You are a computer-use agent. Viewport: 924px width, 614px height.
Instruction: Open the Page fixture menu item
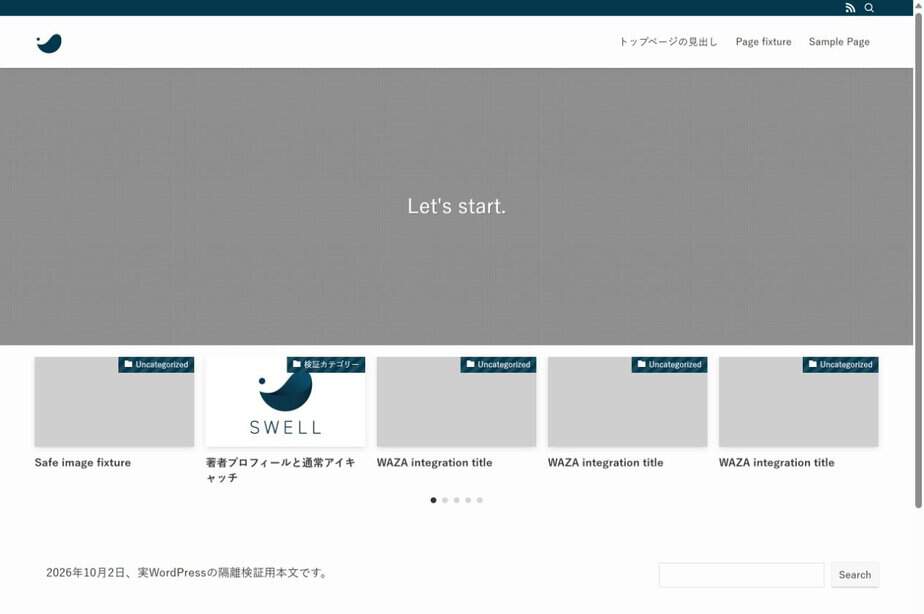[x=763, y=42]
